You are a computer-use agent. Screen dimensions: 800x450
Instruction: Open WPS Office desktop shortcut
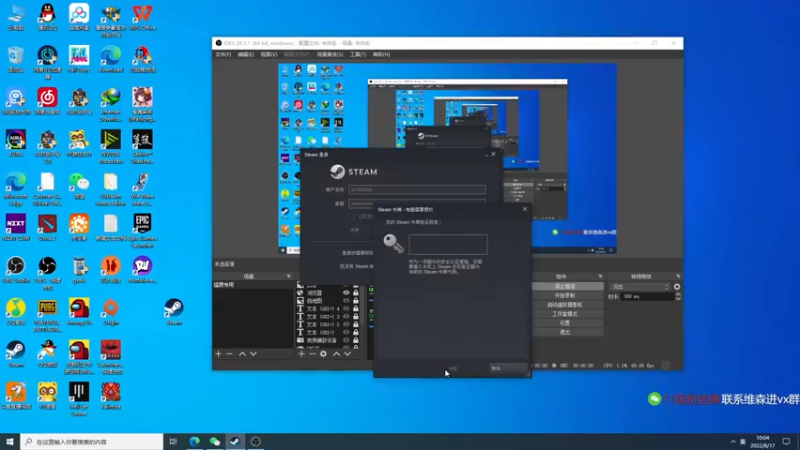[142, 17]
